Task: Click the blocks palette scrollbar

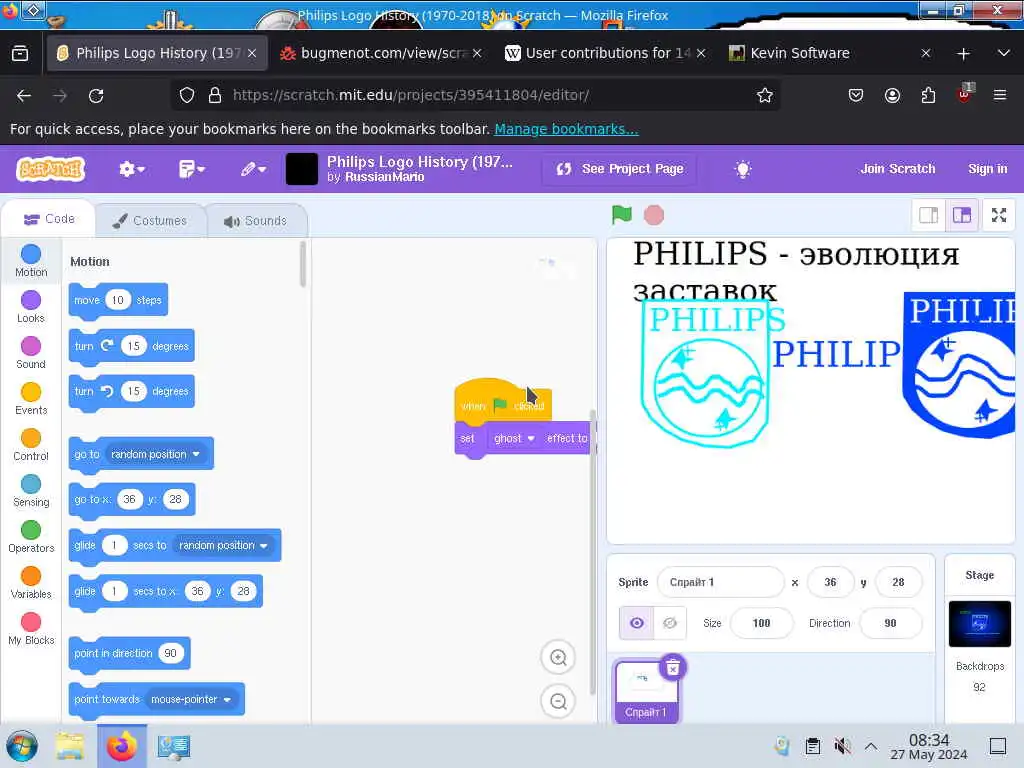Action: click(303, 264)
